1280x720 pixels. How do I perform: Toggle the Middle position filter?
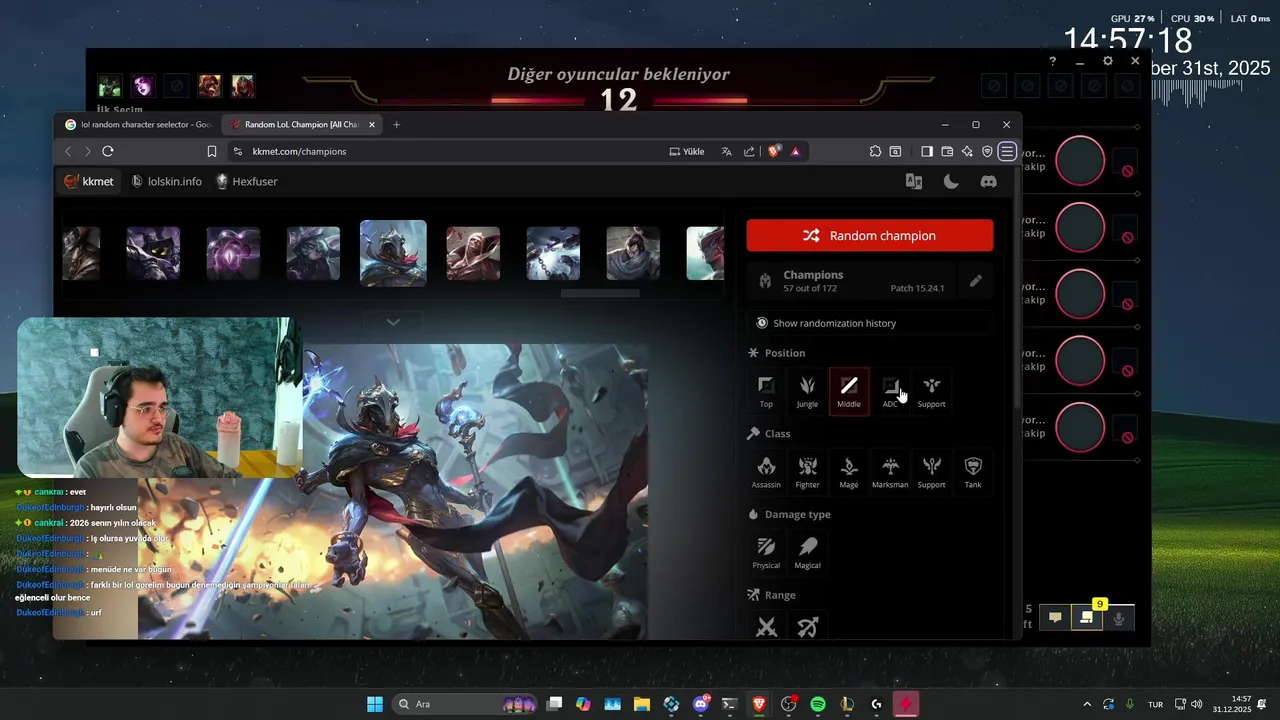pos(849,391)
